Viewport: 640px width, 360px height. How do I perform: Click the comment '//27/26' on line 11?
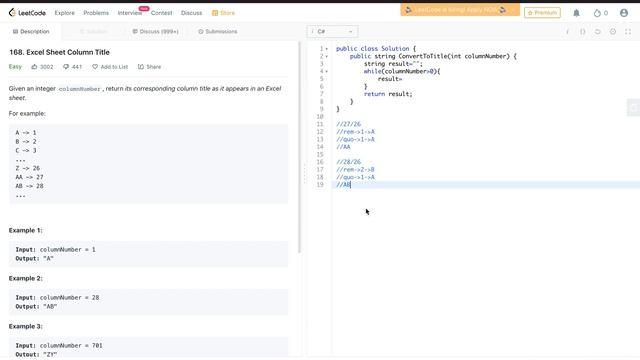(x=349, y=124)
